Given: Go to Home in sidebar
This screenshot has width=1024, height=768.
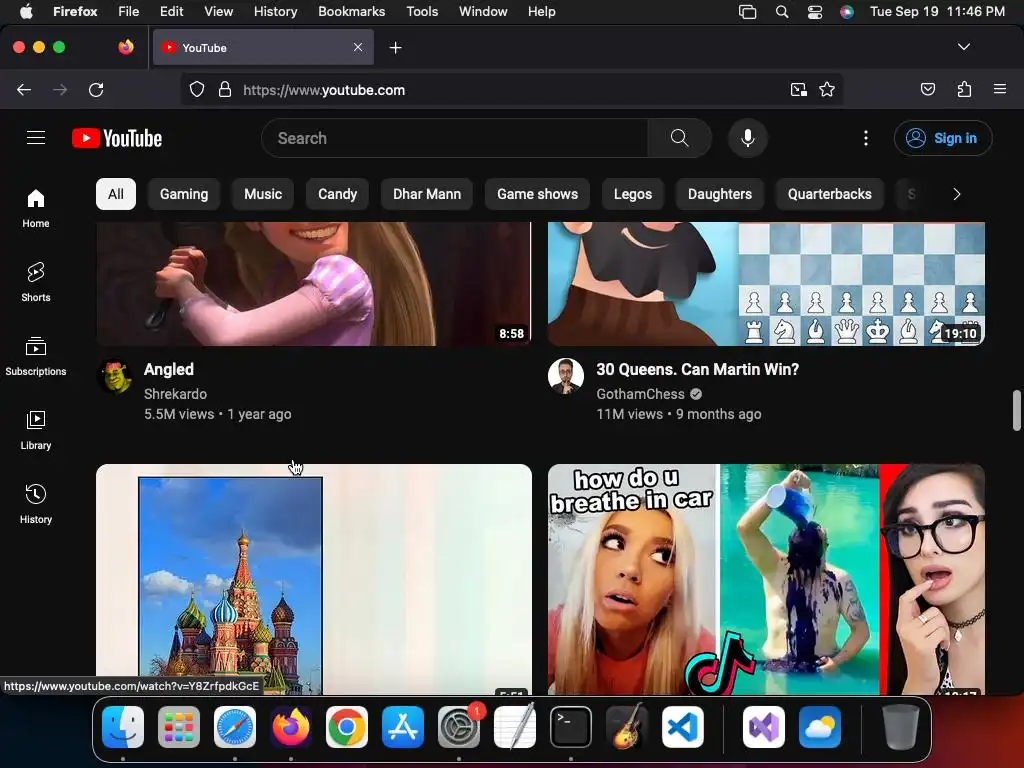Looking at the screenshot, I should tap(36, 208).
